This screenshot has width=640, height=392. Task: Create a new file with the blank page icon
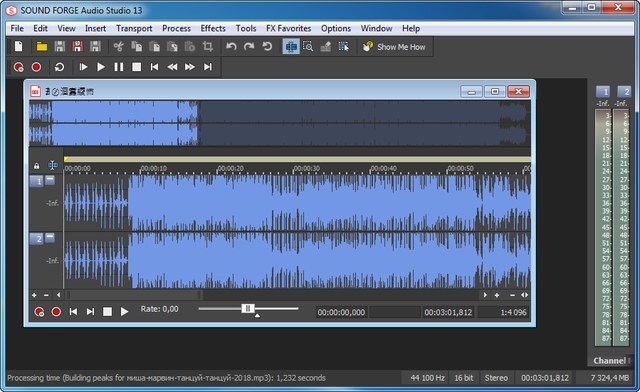18,47
